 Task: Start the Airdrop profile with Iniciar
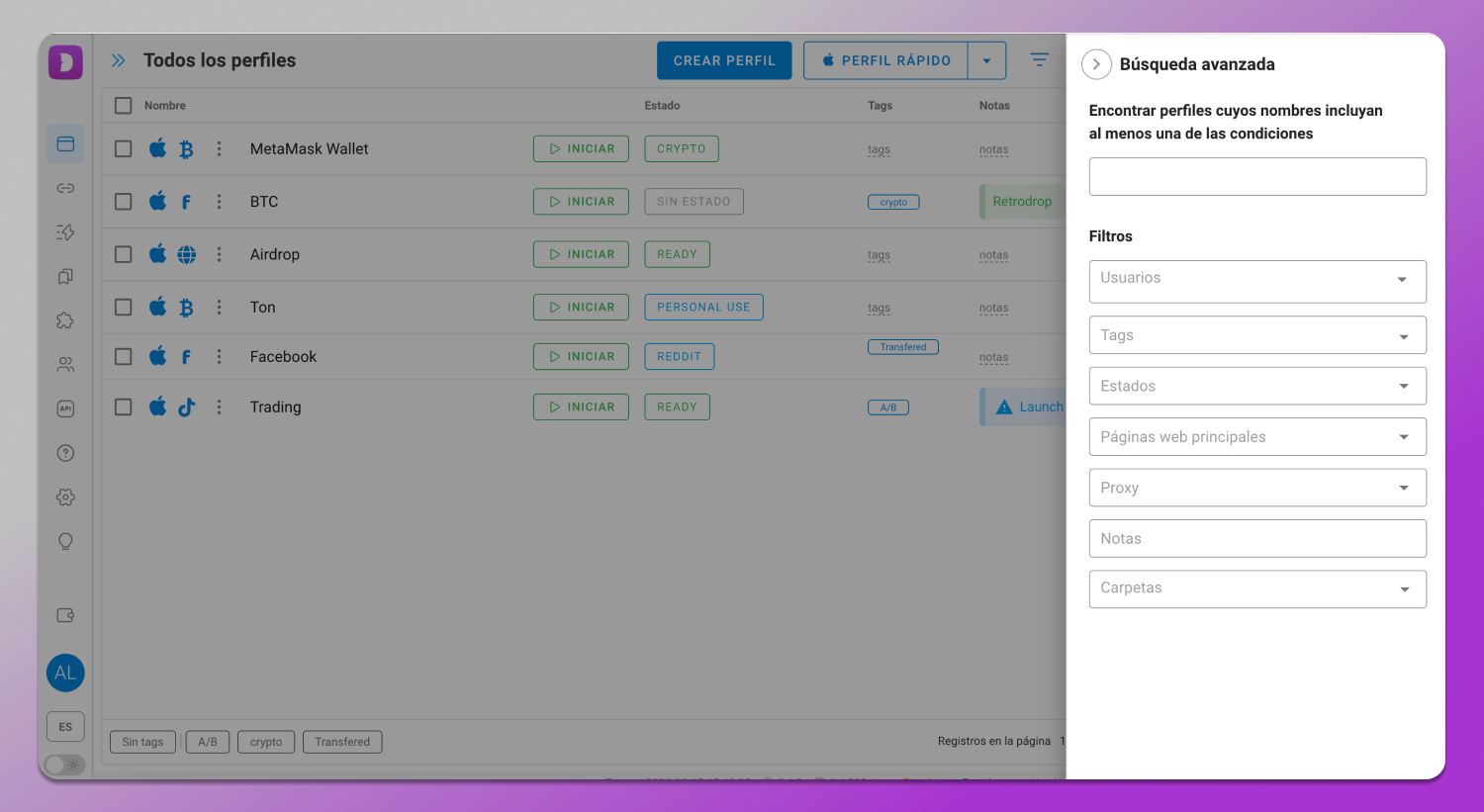(x=581, y=254)
